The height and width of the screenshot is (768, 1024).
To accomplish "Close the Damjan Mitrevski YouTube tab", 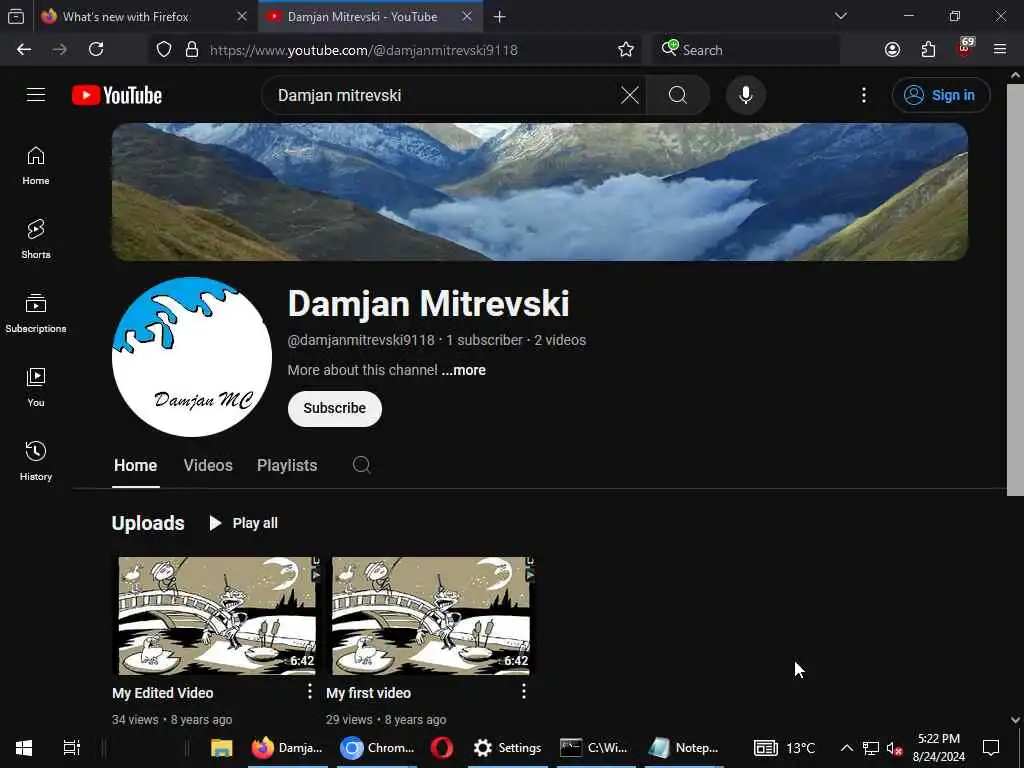I will pyautogui.click(x=467, y=16).
